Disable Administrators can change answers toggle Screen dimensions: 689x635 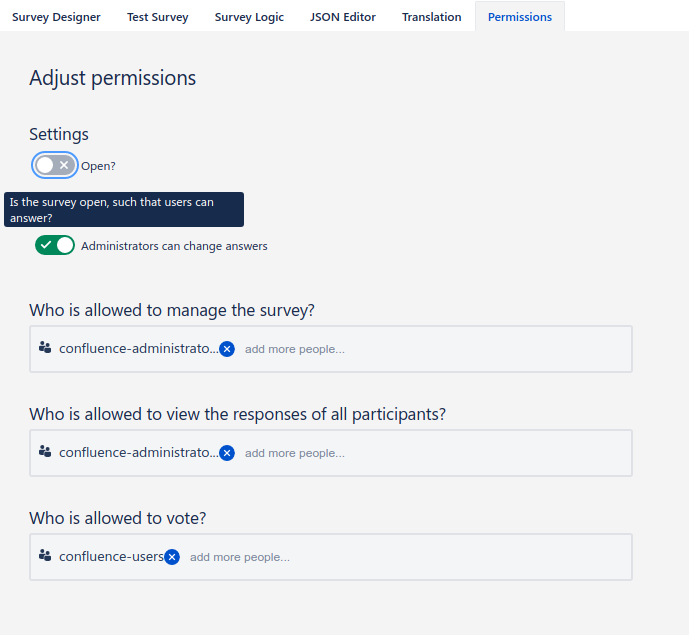(55, 245)
